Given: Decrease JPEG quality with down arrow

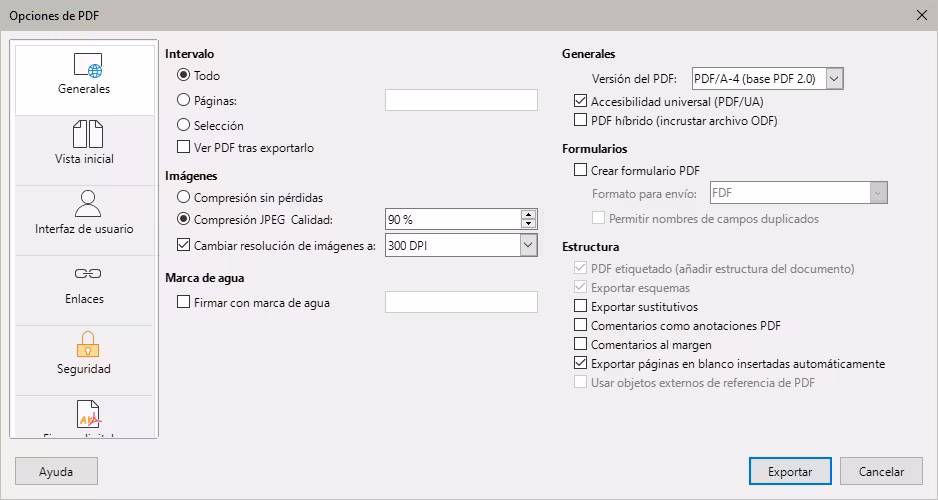Looking at the screenshot, I should [x=528, y=224].
